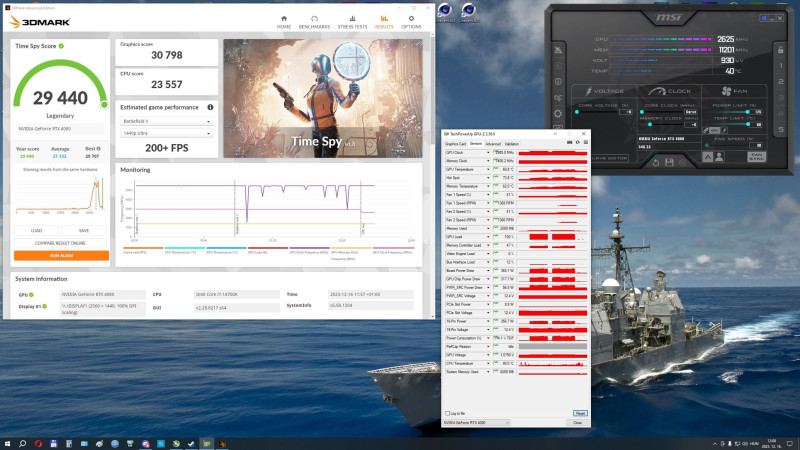
Task: Switch to Validation tab in GPU-Z
Action: click(x=512, y=144)
